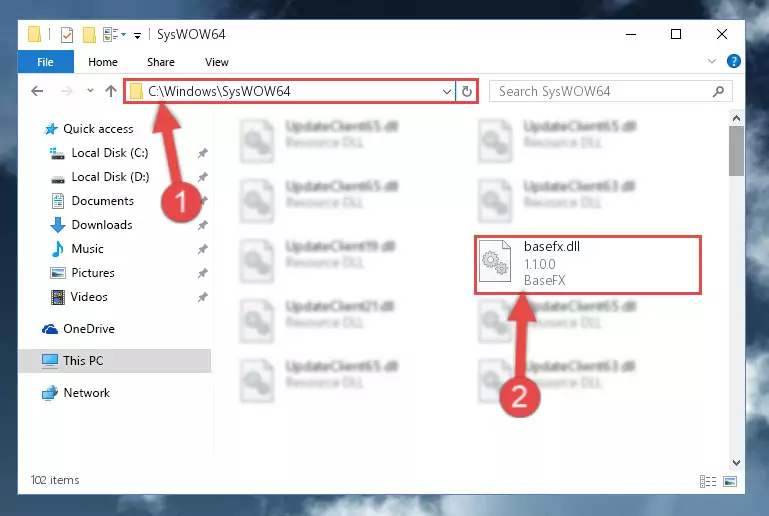The height and width of the screenshot is (516, 769).
Task: Open the address bar history dropdown
Action: tap(447, 91)
